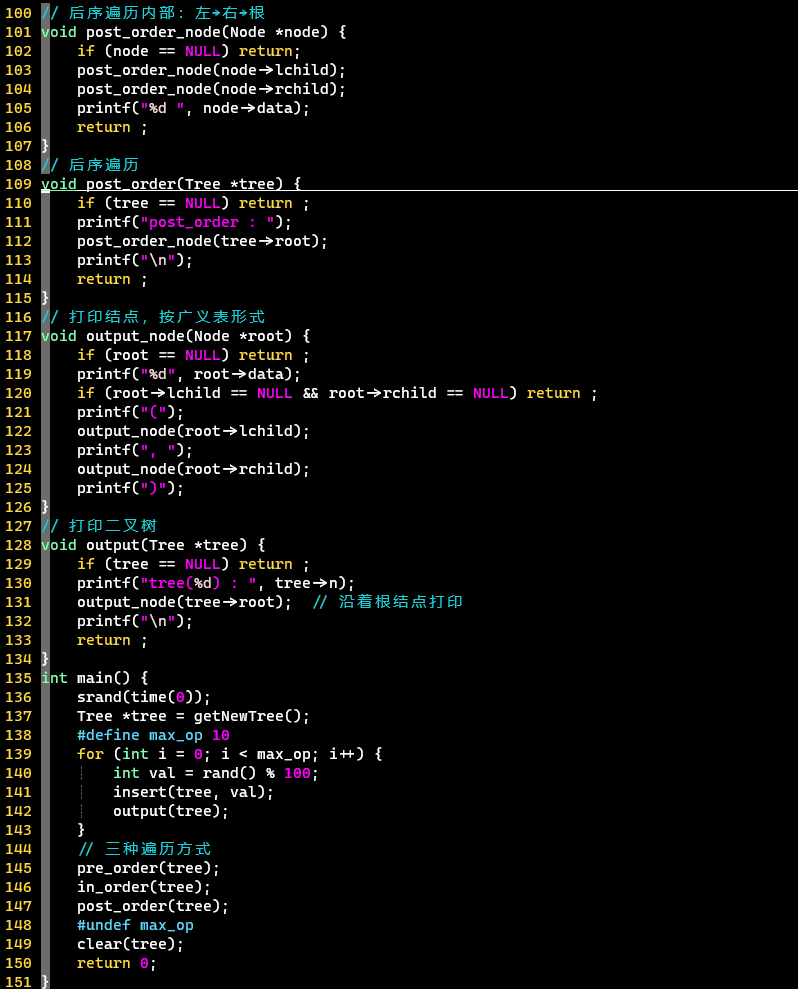
Task: Click output(tree) inside the for loop
Action: (171, 811)
